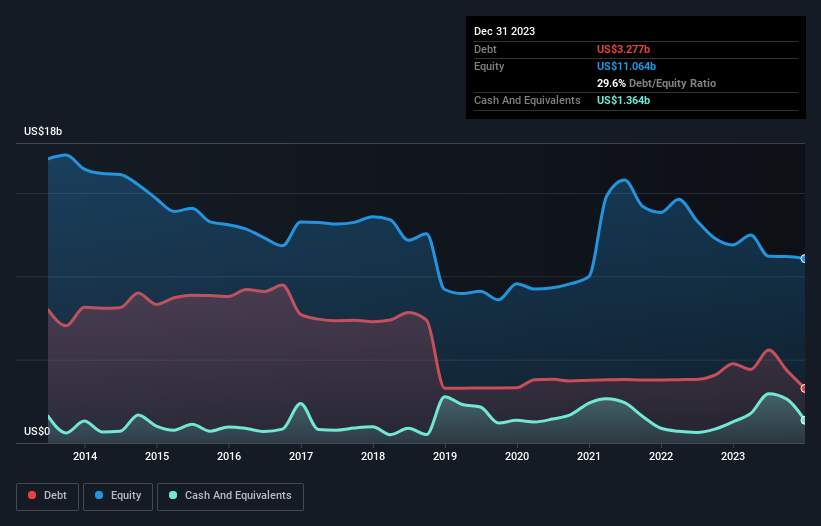Click the blue Equity legend dot
This screenshot has height=526, width=821.
[x=99, y=495]
